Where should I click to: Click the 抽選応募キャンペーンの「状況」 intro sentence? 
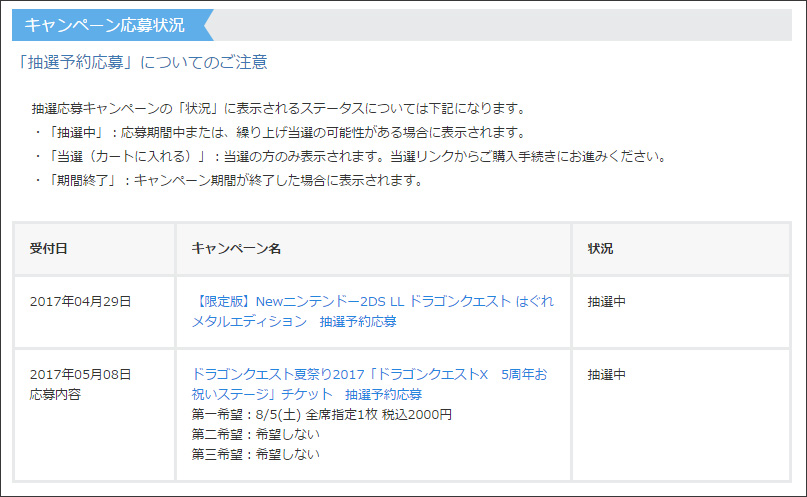point(279,109)
